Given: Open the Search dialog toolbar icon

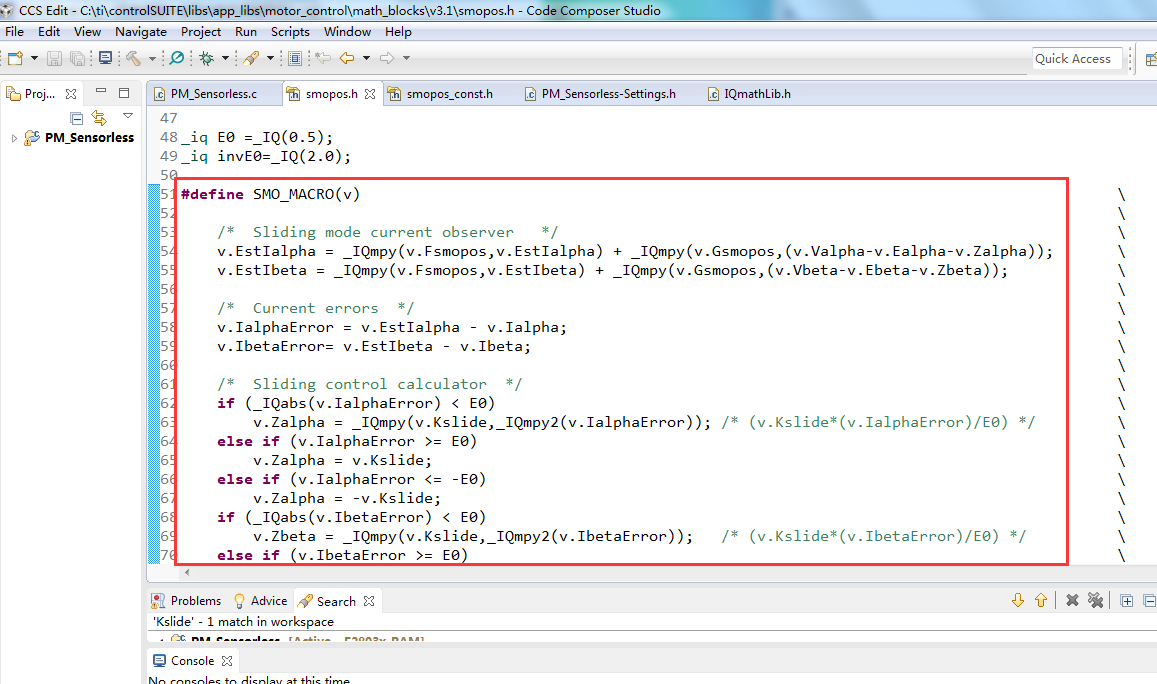Looking at the screenshot, I should pyautogui.click(x=176, y=58).
